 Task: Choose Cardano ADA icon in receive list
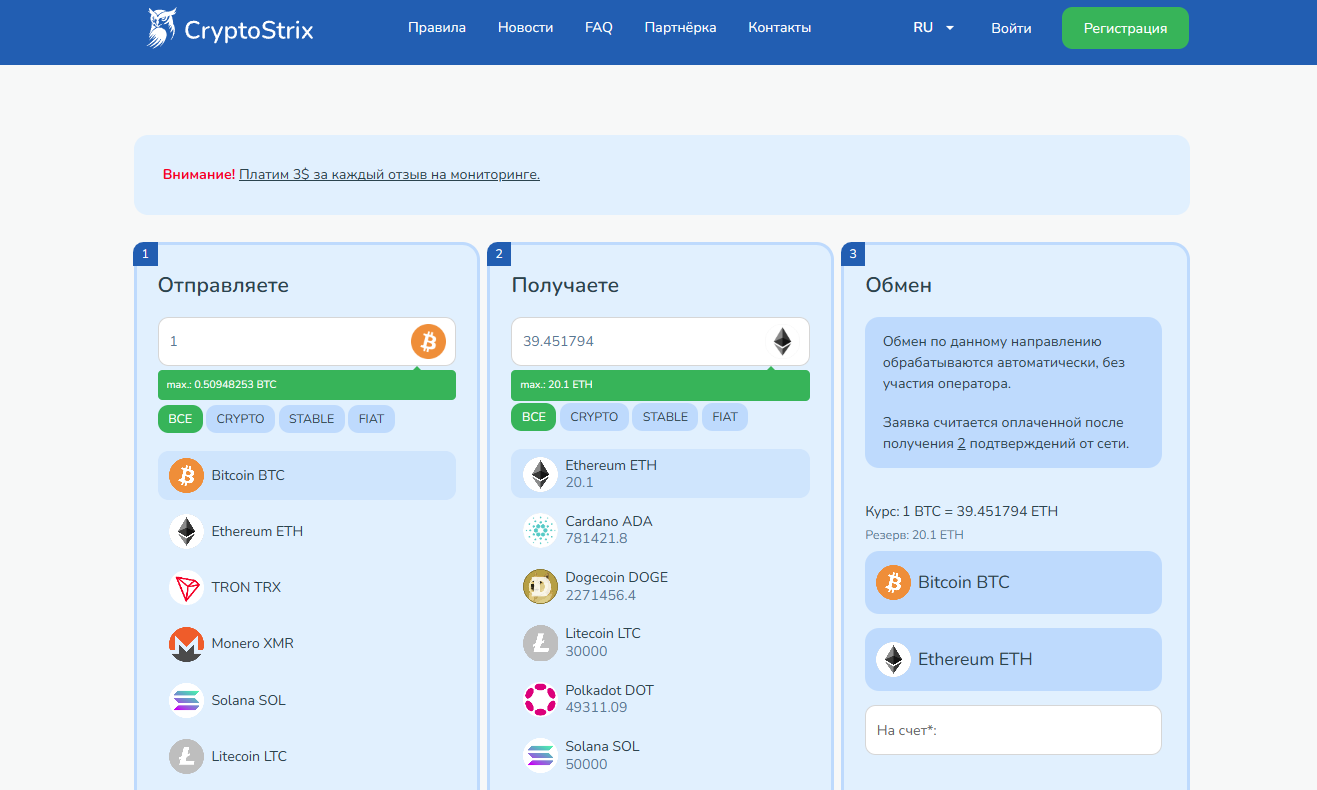pos(540,530)
